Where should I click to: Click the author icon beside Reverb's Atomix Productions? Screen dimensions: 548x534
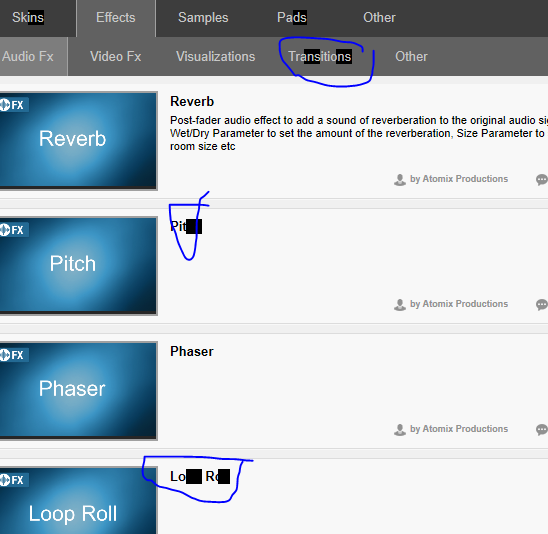pos(399,180)
